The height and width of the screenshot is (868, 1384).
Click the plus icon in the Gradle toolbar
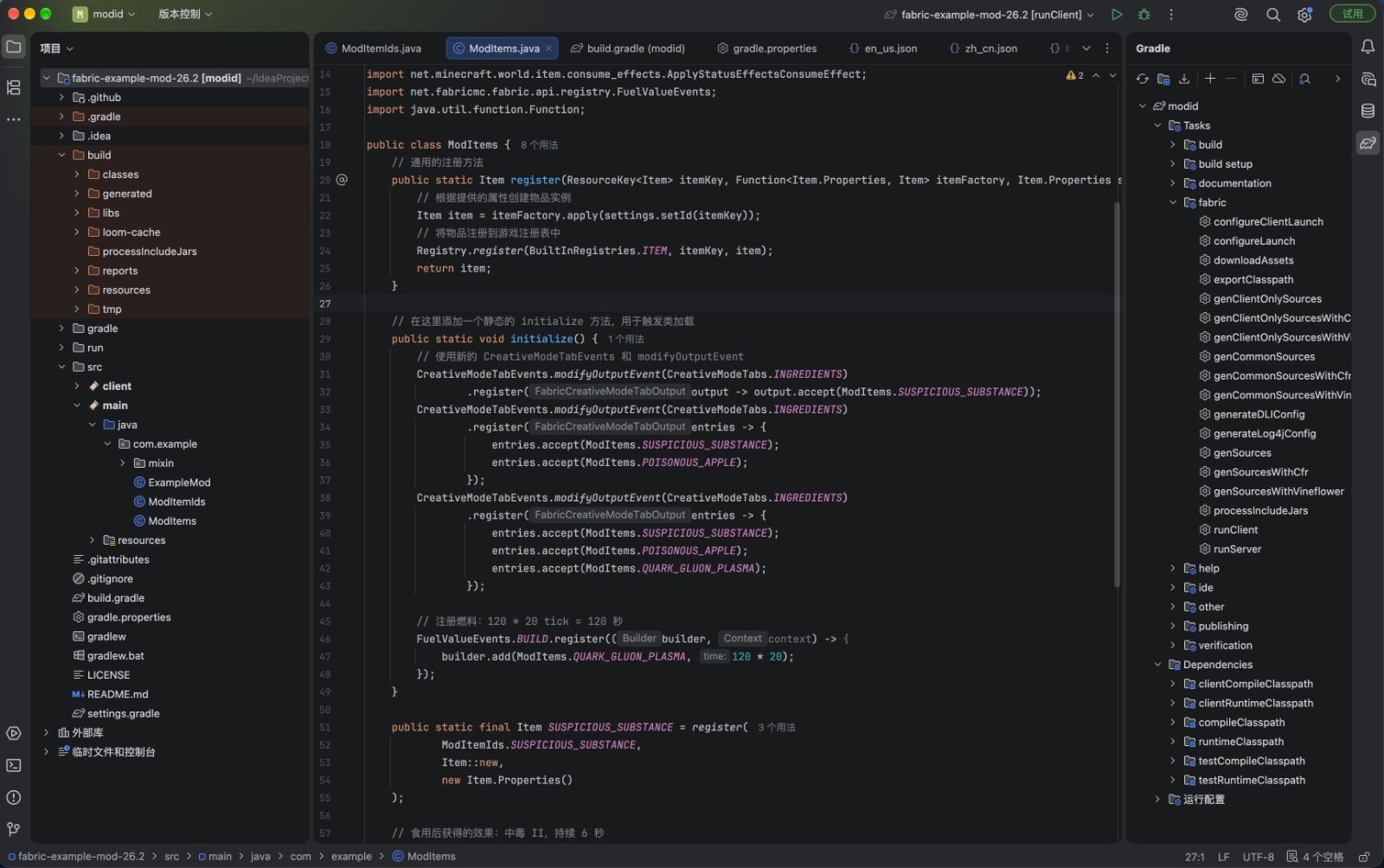(1210, 79)
